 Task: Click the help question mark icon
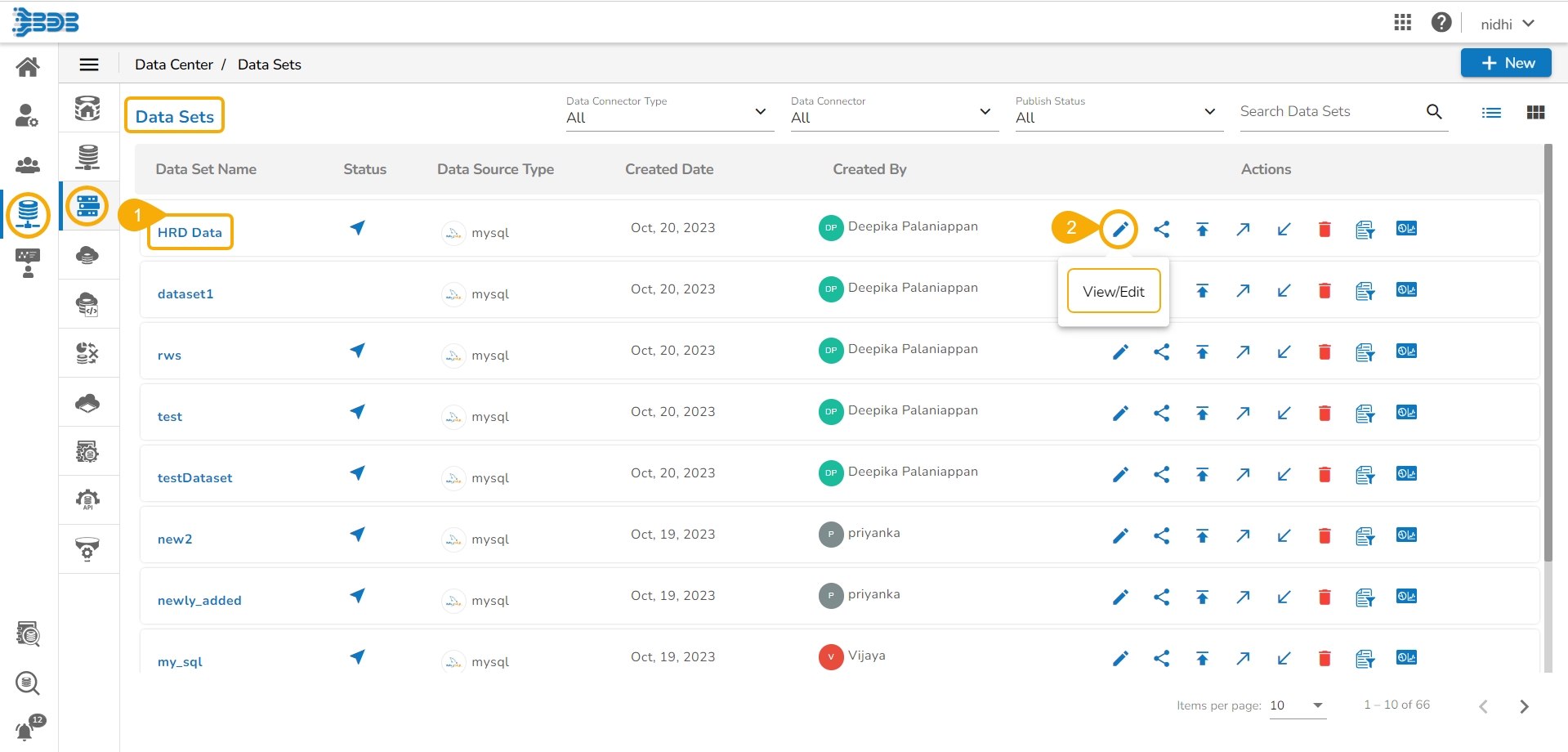click(x=1441, y=23)
